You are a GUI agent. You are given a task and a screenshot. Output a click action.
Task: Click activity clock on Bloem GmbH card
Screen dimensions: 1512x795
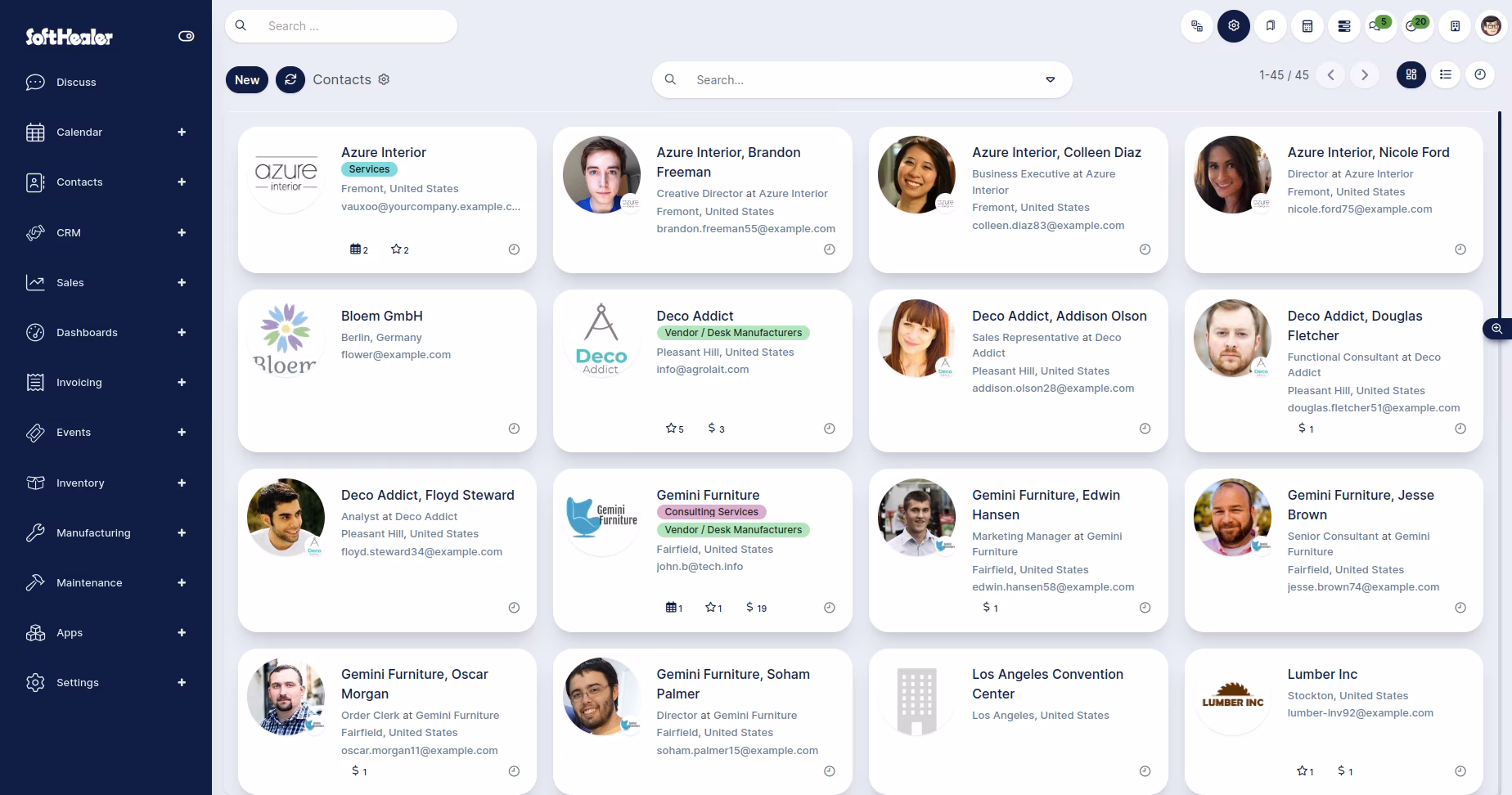coord(514,429)
